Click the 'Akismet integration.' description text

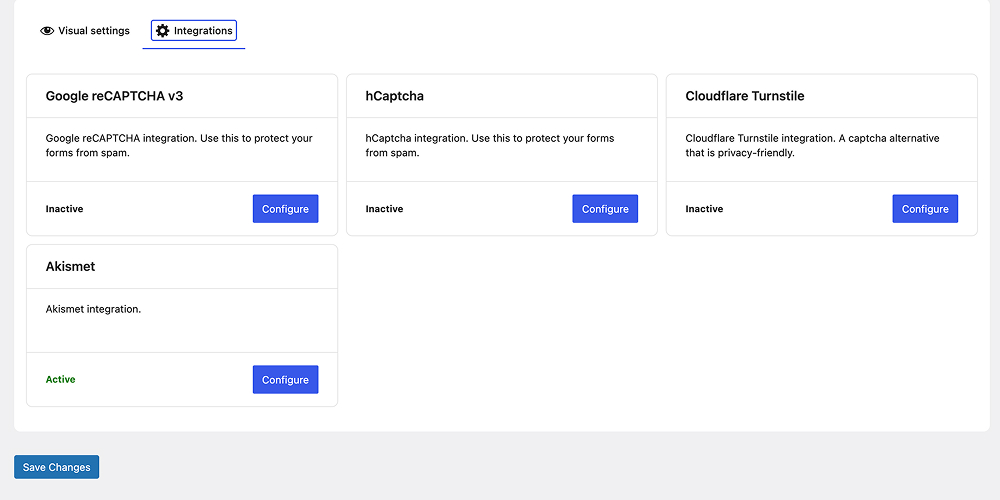pyautogui.click(x=93, y=309)
